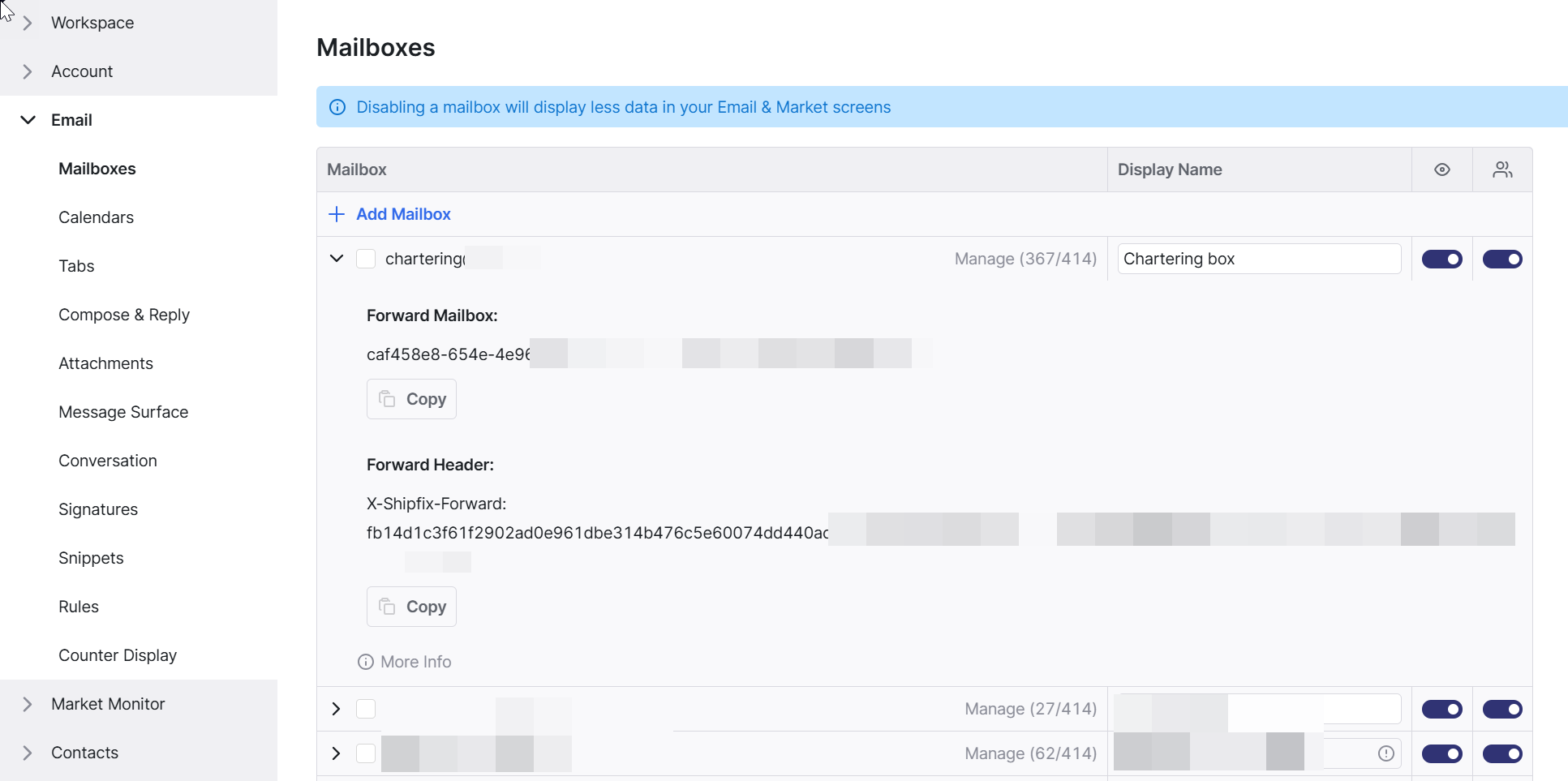Collapse the Email sidebar section

coord(28,120)
